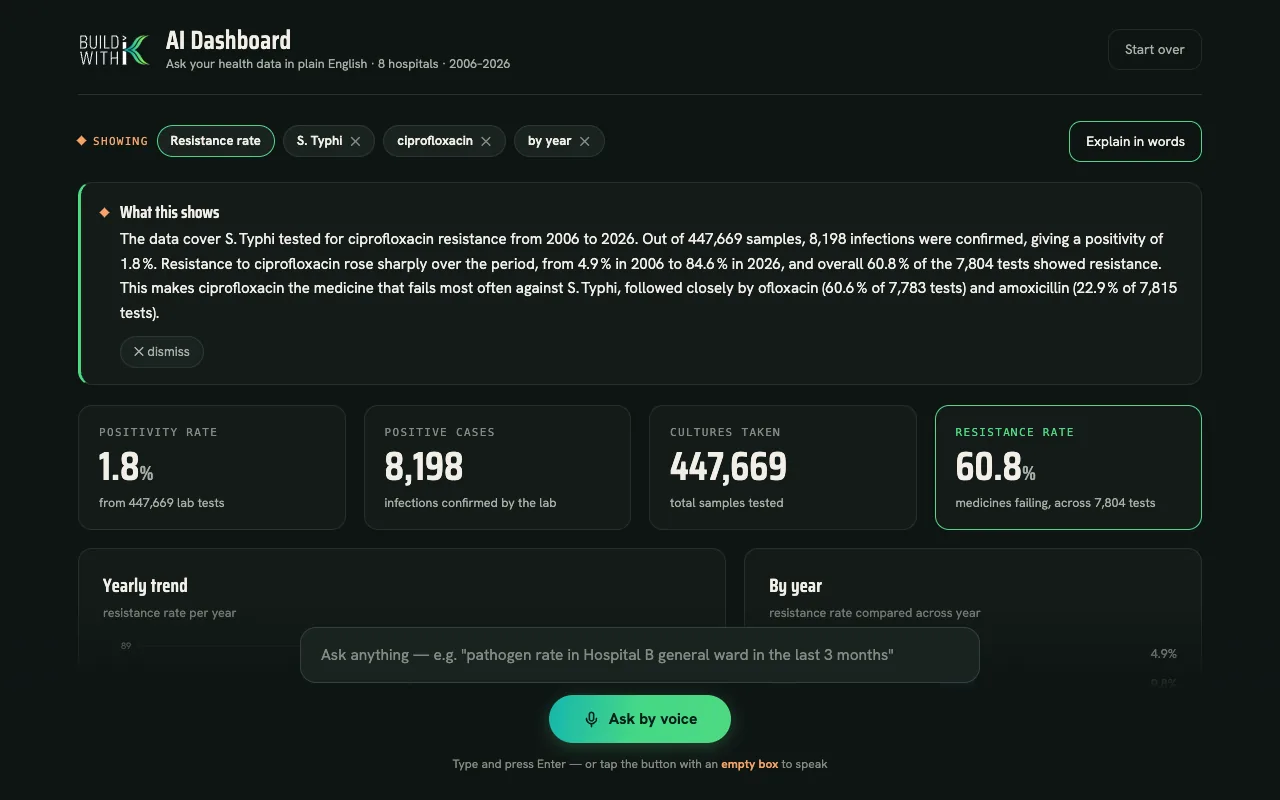Select the Positive Cases card
The width and height of the screenshot is (1280, 800).
(497, 467)
